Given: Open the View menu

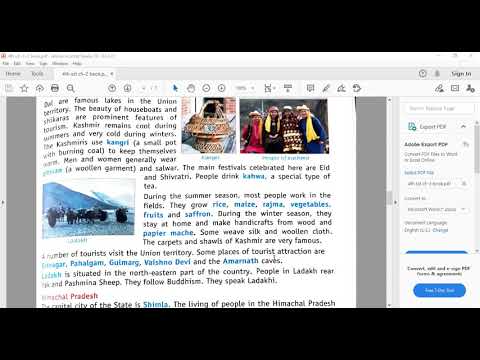Looking at the screenshot, I should coord(30,63).
